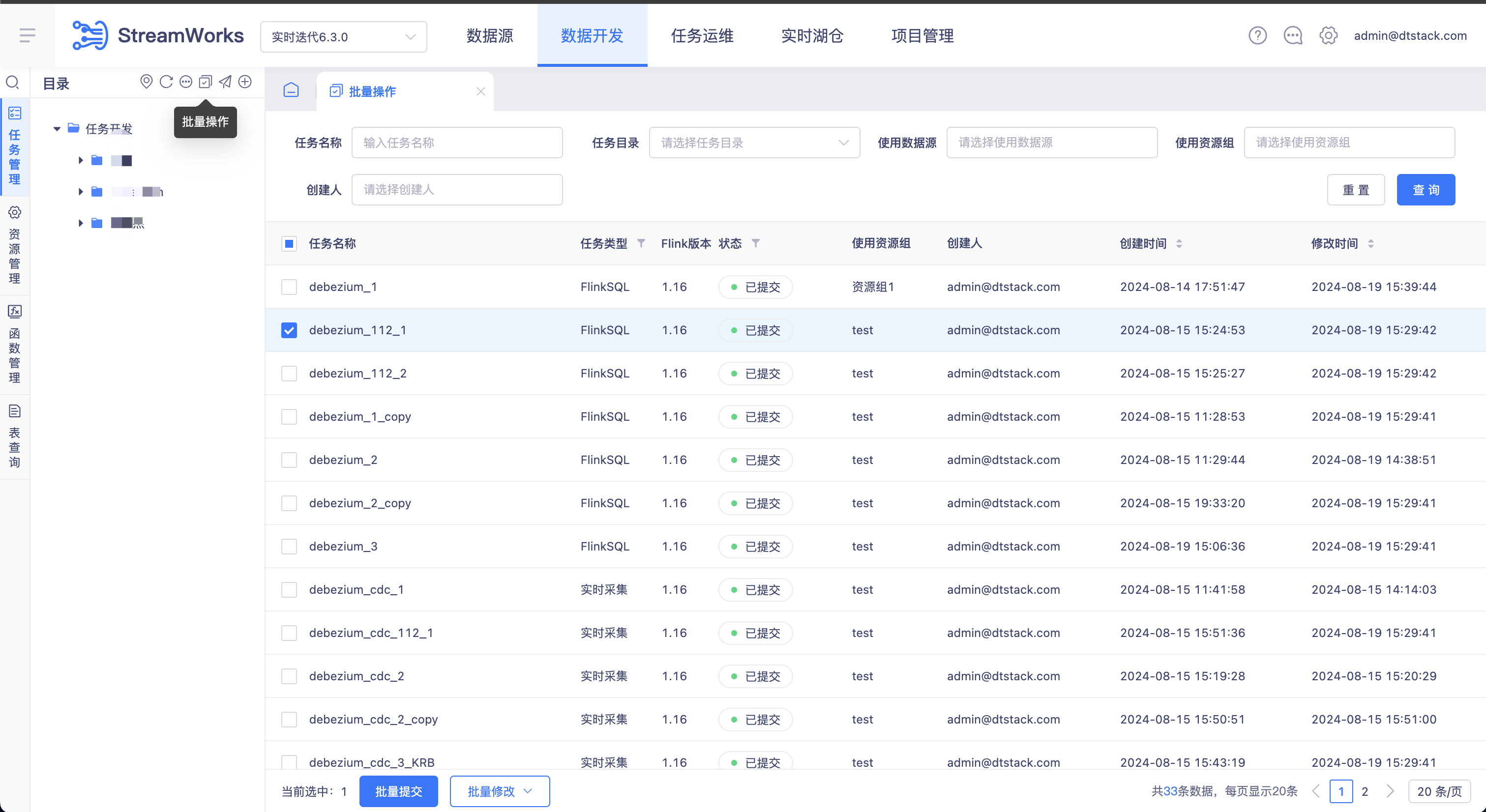Filter by 任务类型 column funnel icon
1486x812 pixels.
pyautogui.click(x=641, y=243)
